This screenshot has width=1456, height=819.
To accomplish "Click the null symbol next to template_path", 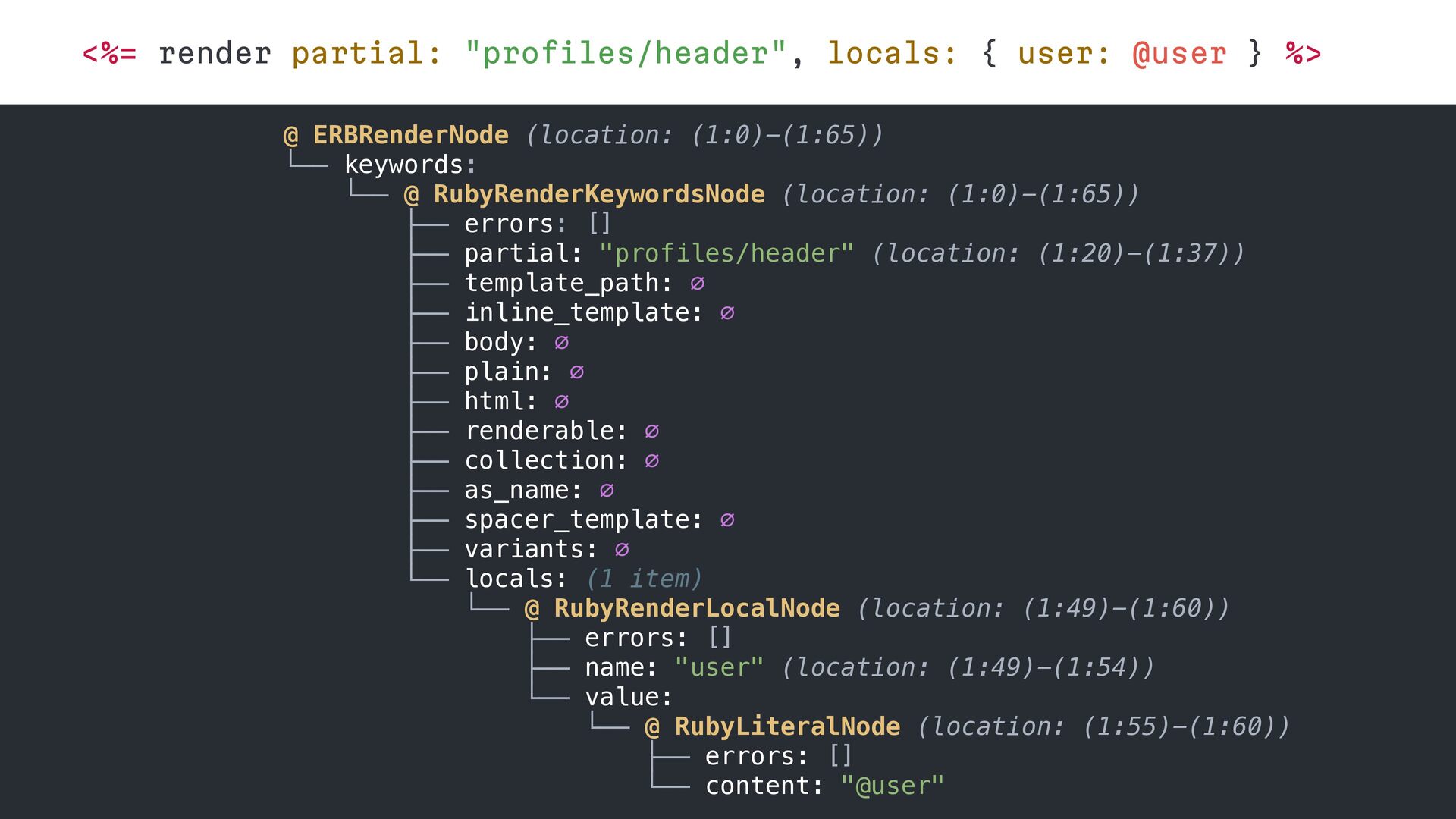I will pyautogui.click(x=697, y=284).
